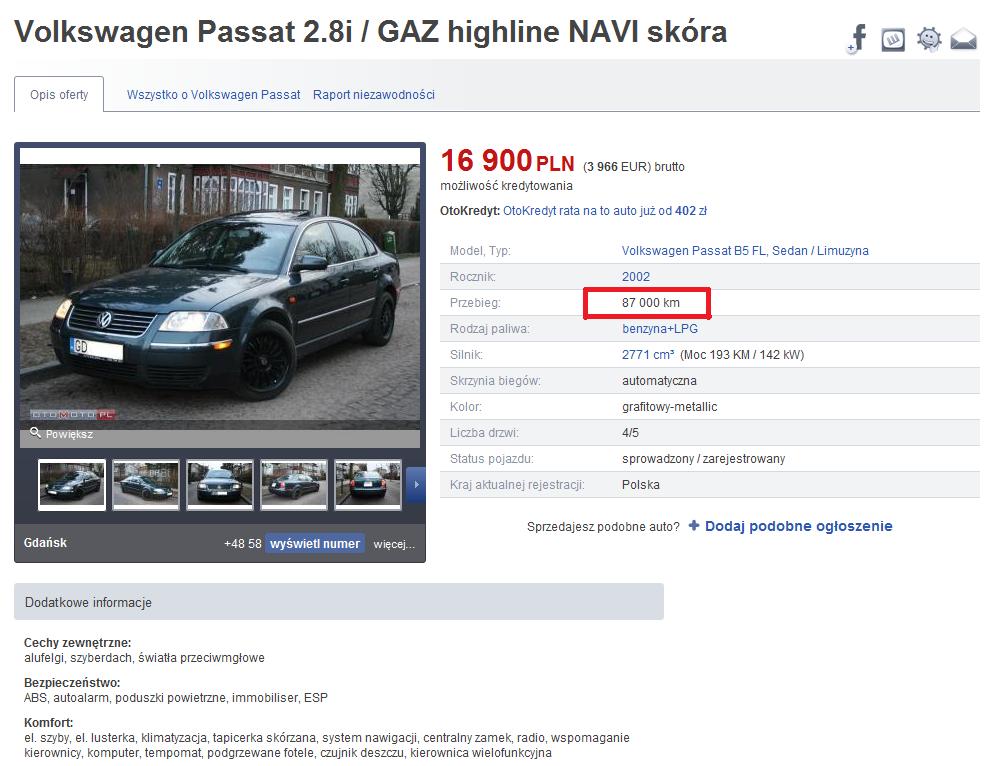This screenshot has height=766, width=987.
Task: Click the plus icon by Dodaj podobne ogłoszenie
Action: 694,526
